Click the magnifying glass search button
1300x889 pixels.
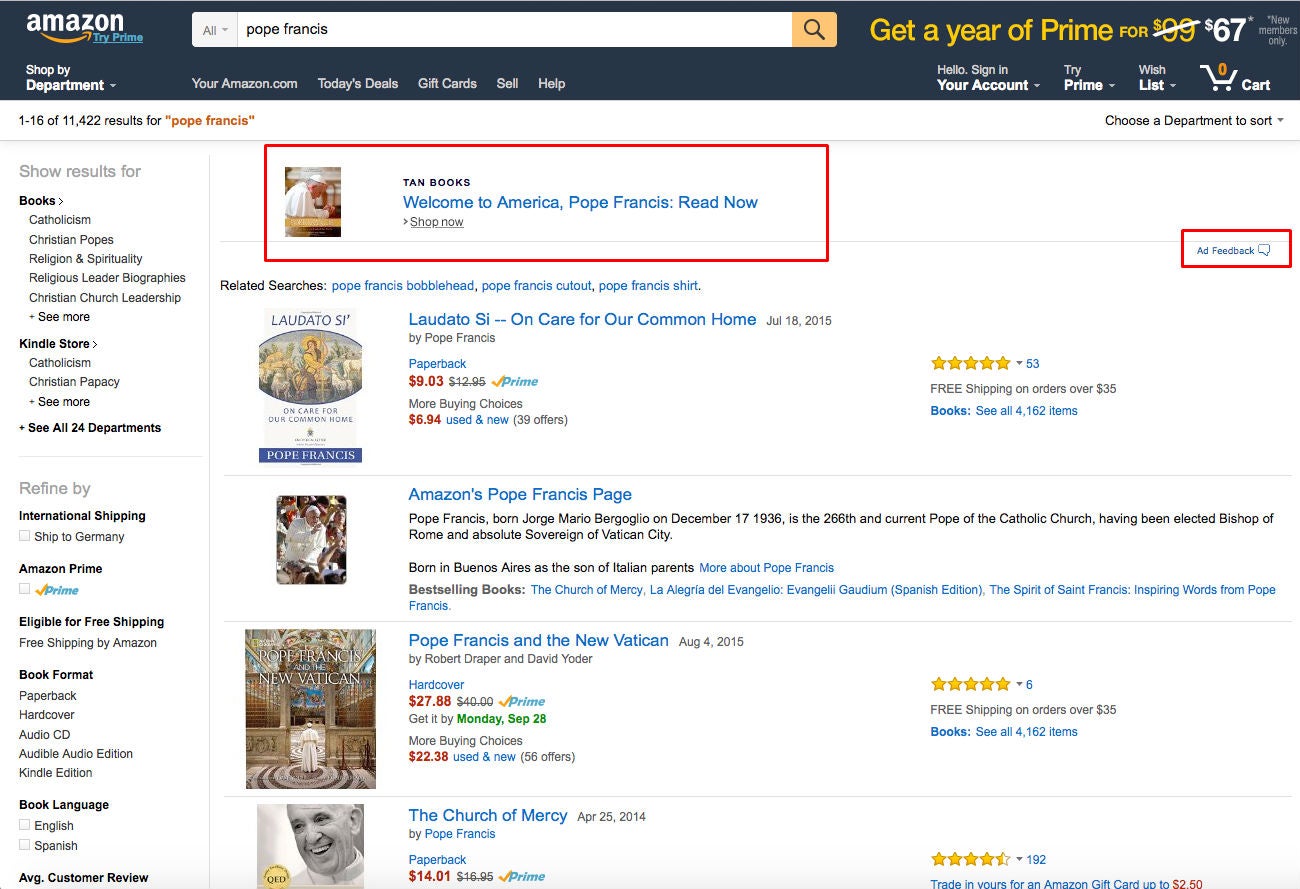814,30
